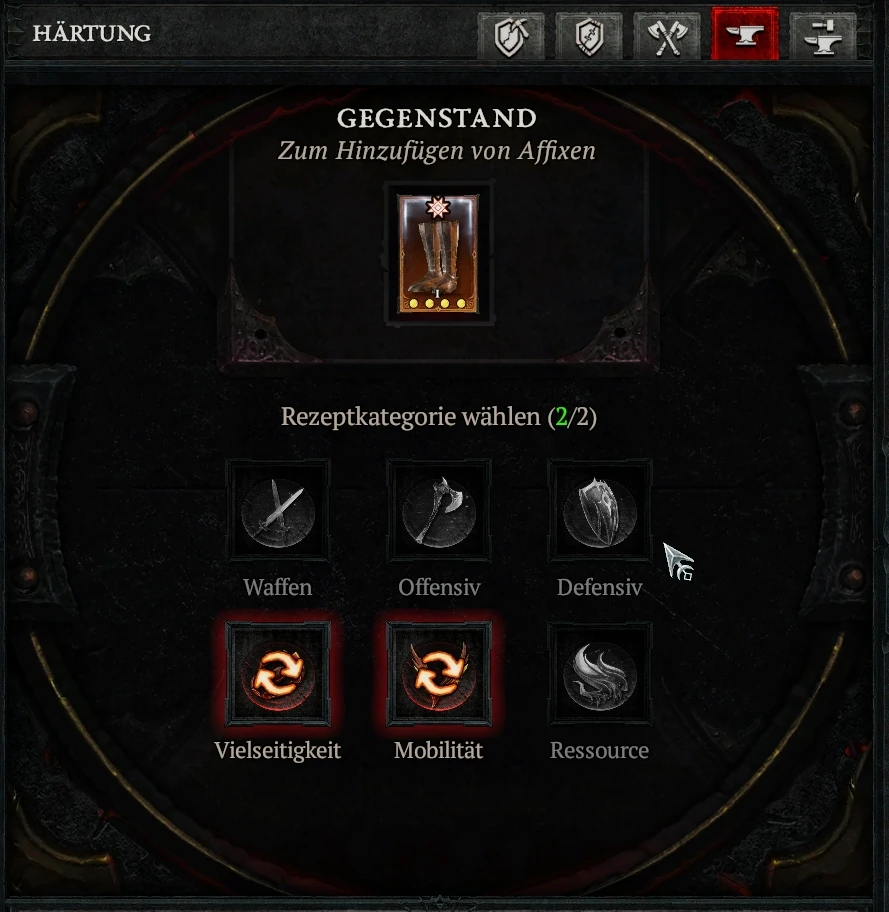Screen dimensions: 889x912
Task: Open the shield-and-hammer repair tab
Action: 511,36
